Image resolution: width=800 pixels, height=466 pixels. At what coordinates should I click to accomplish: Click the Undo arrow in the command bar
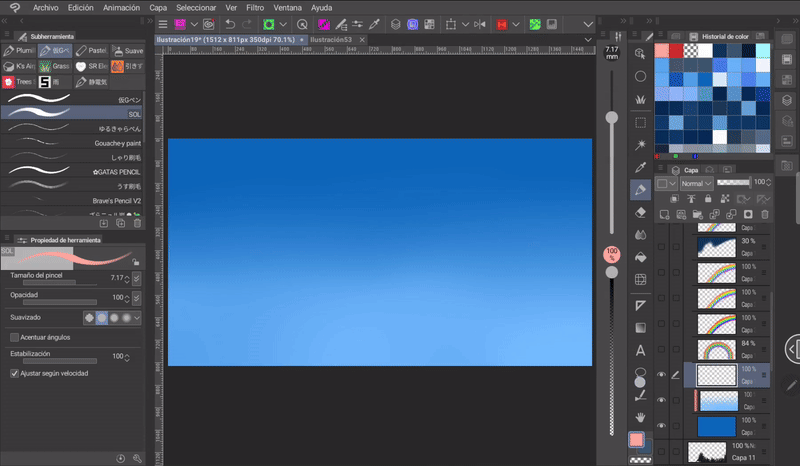[x=231, y=23]
